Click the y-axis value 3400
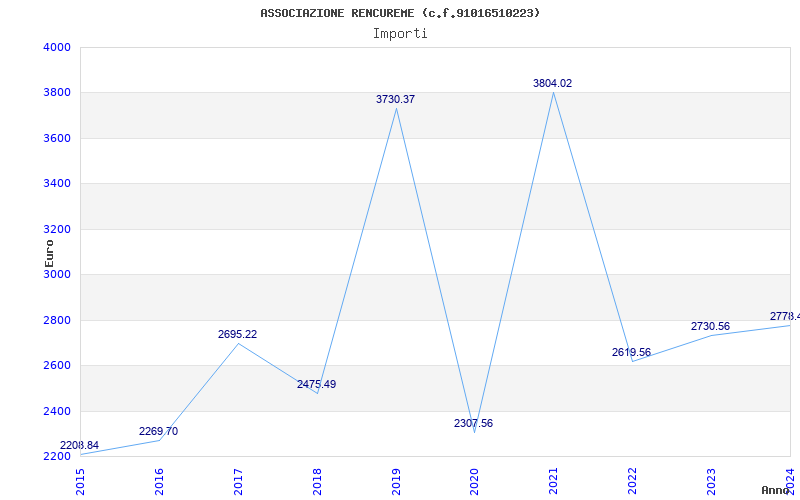 tap(57, 184)
